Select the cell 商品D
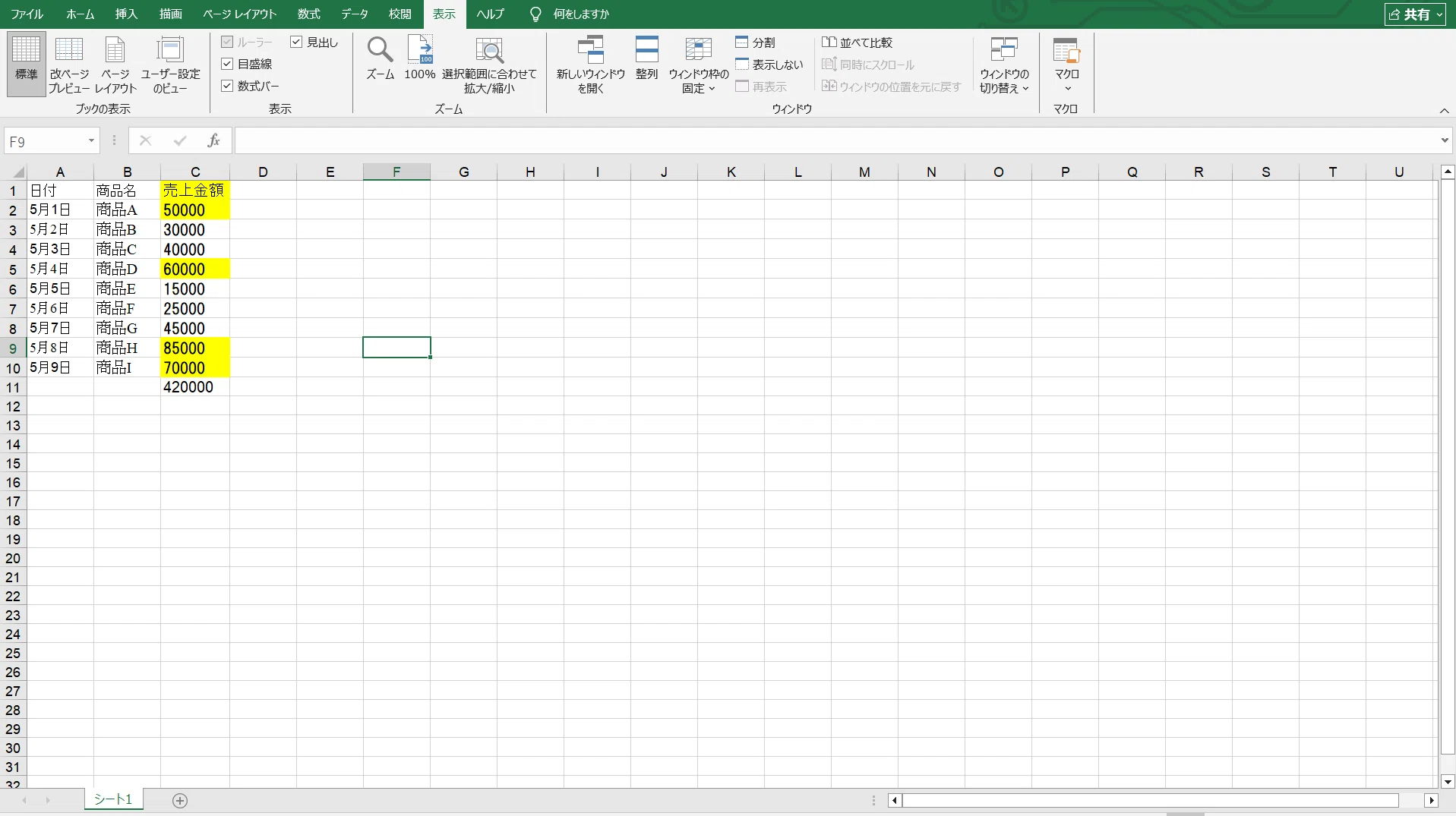The width and height of the screenshot is (1456, 816). coord(127,269)
